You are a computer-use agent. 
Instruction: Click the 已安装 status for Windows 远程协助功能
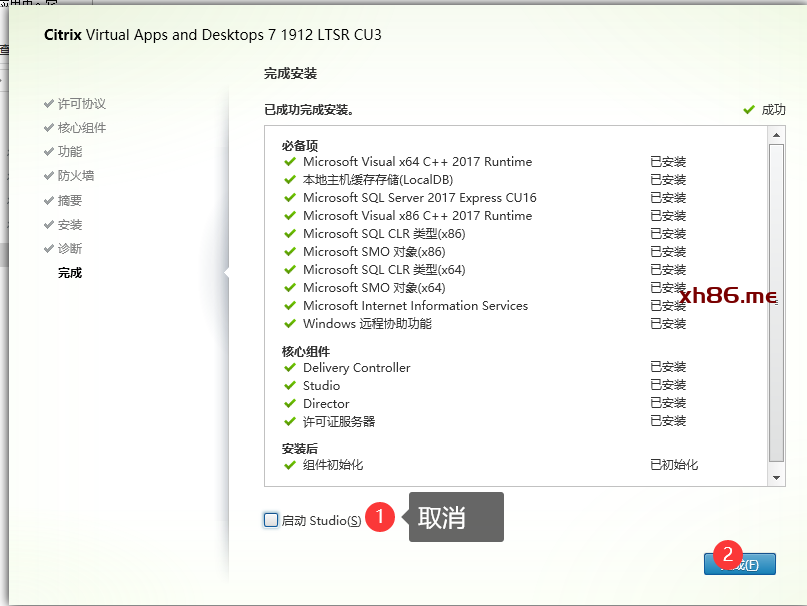coord(668,324)
